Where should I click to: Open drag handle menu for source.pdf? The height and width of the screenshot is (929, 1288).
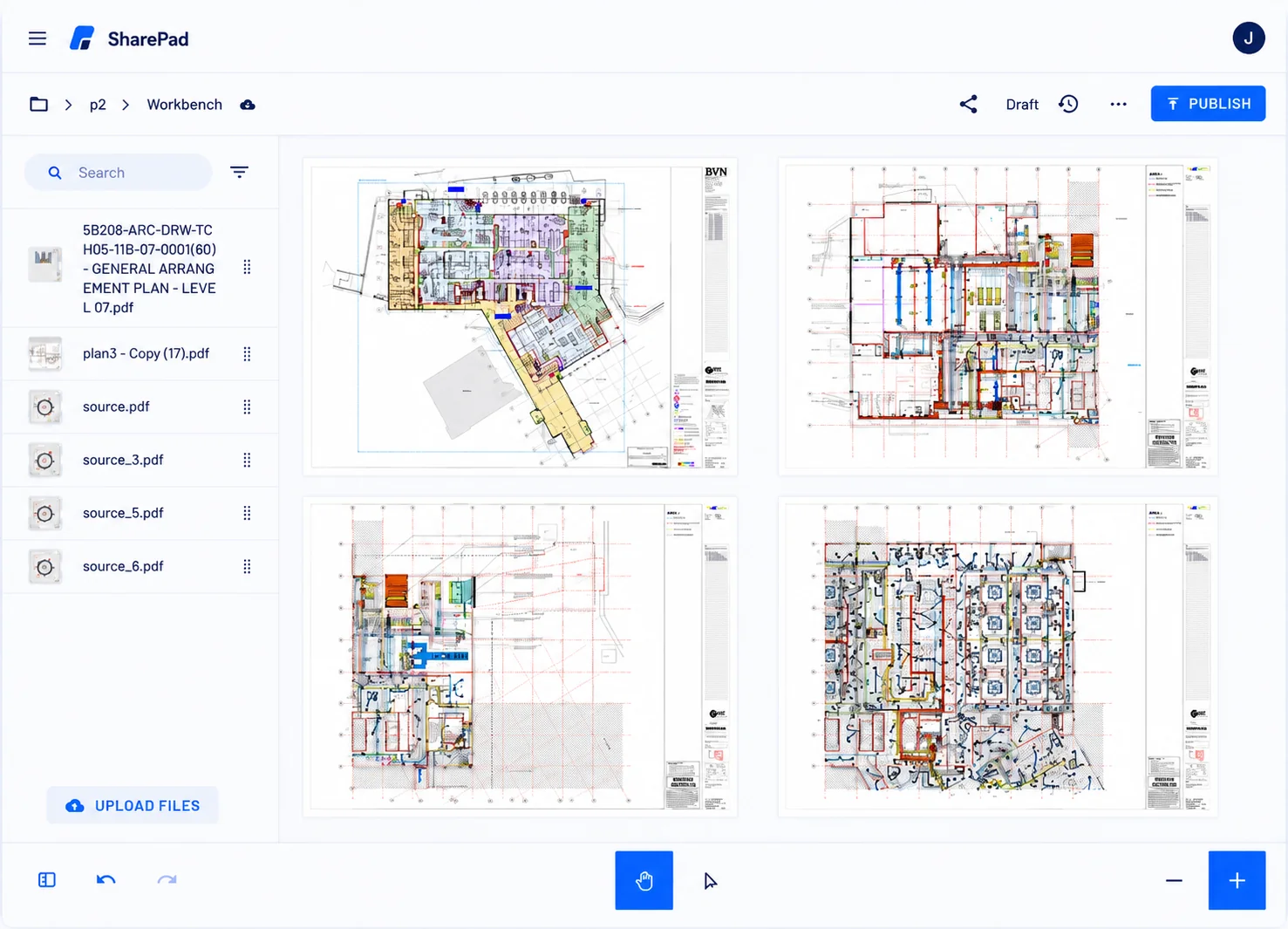click(247, 407)
